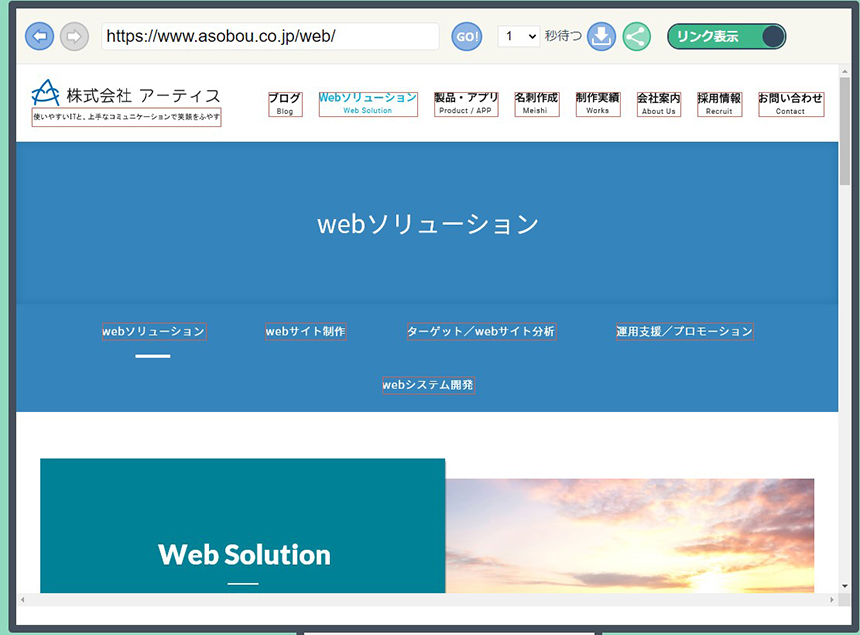Screen dimensions: 860x635
Task: Open the 製品・アプリ Product / APP menu
Action: [466, 104]
